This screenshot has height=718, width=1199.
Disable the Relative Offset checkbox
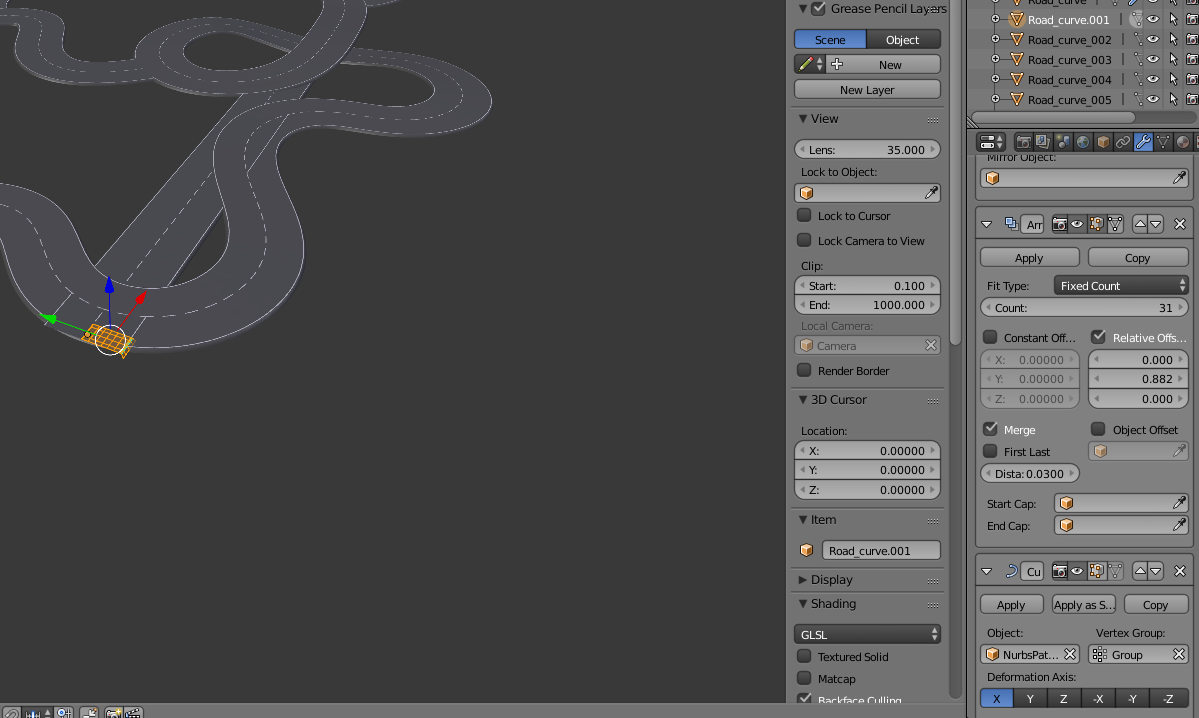[x=1099, y=337]
